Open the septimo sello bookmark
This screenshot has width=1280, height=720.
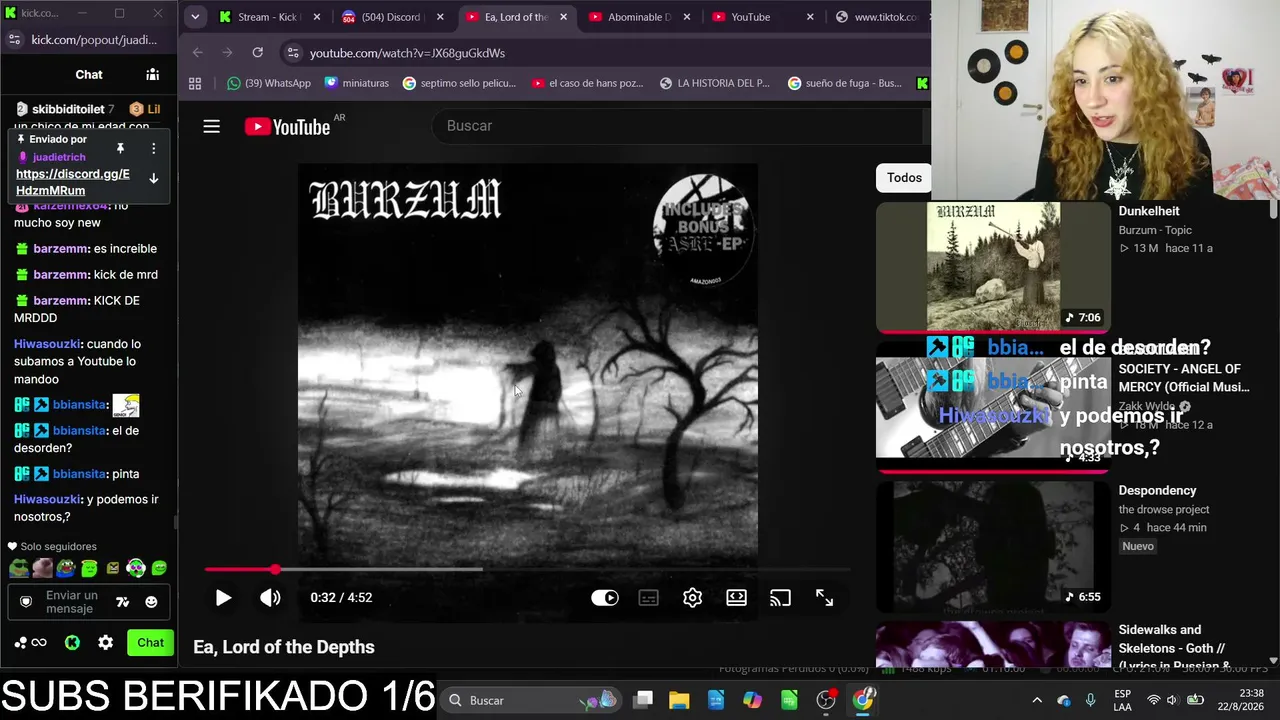point(459,83)
